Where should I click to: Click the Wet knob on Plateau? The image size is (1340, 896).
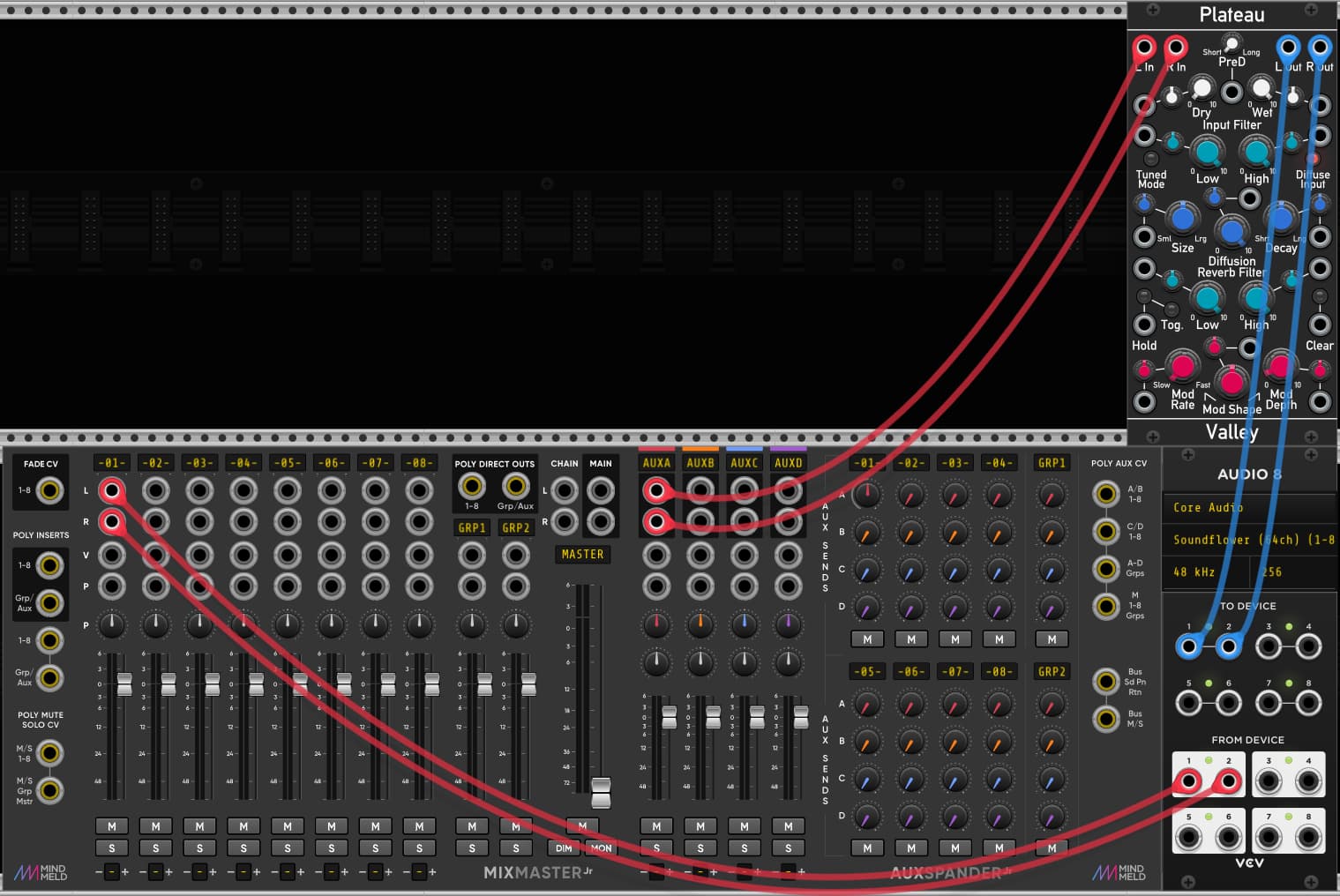click(1261, 88)
